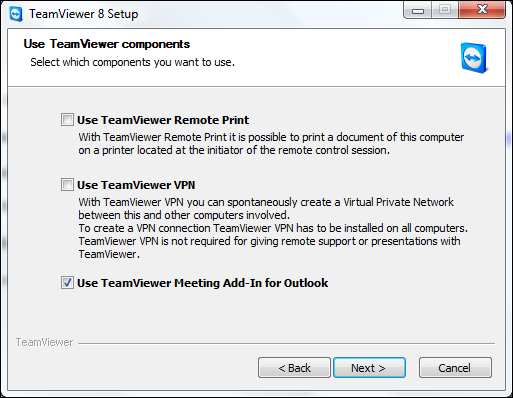Click the 'Use TeamViewer Remote Print' label text
513x398 pixels.
click(x=163, y=120)
